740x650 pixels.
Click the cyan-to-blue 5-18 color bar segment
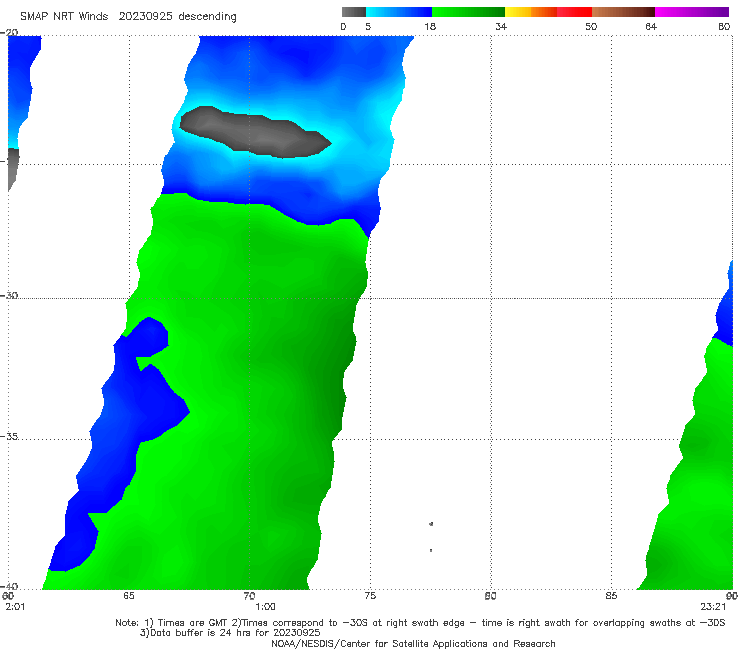pos(399,12)
